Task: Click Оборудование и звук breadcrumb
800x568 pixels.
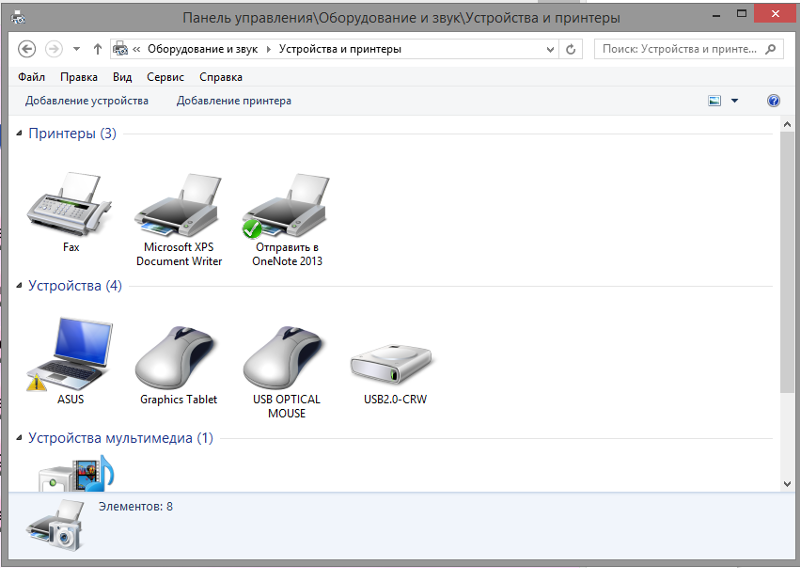Action: pyautogui.click(x=203, y=49)
